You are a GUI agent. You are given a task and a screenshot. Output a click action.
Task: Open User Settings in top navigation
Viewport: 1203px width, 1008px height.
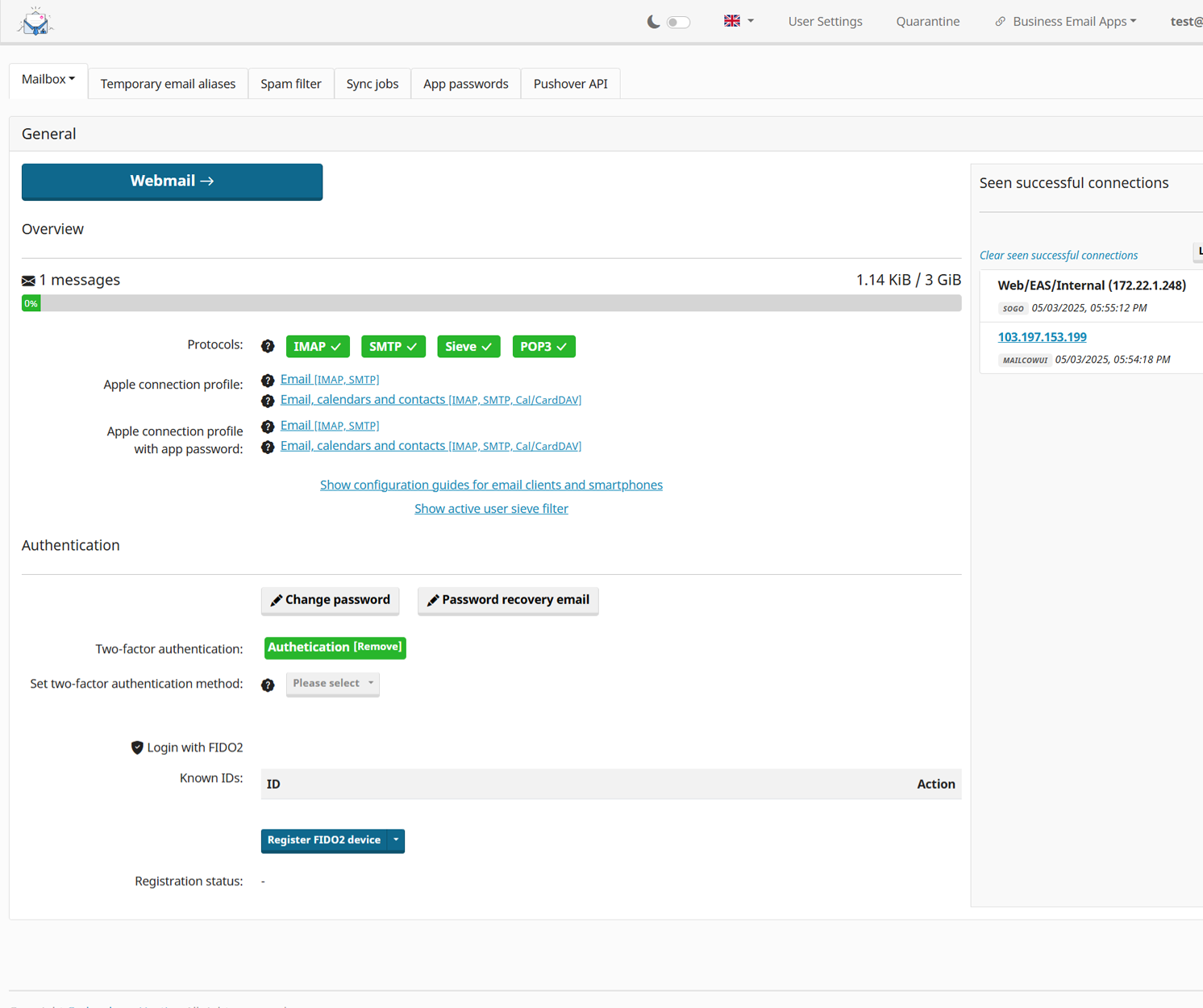(x=825, y=22)
